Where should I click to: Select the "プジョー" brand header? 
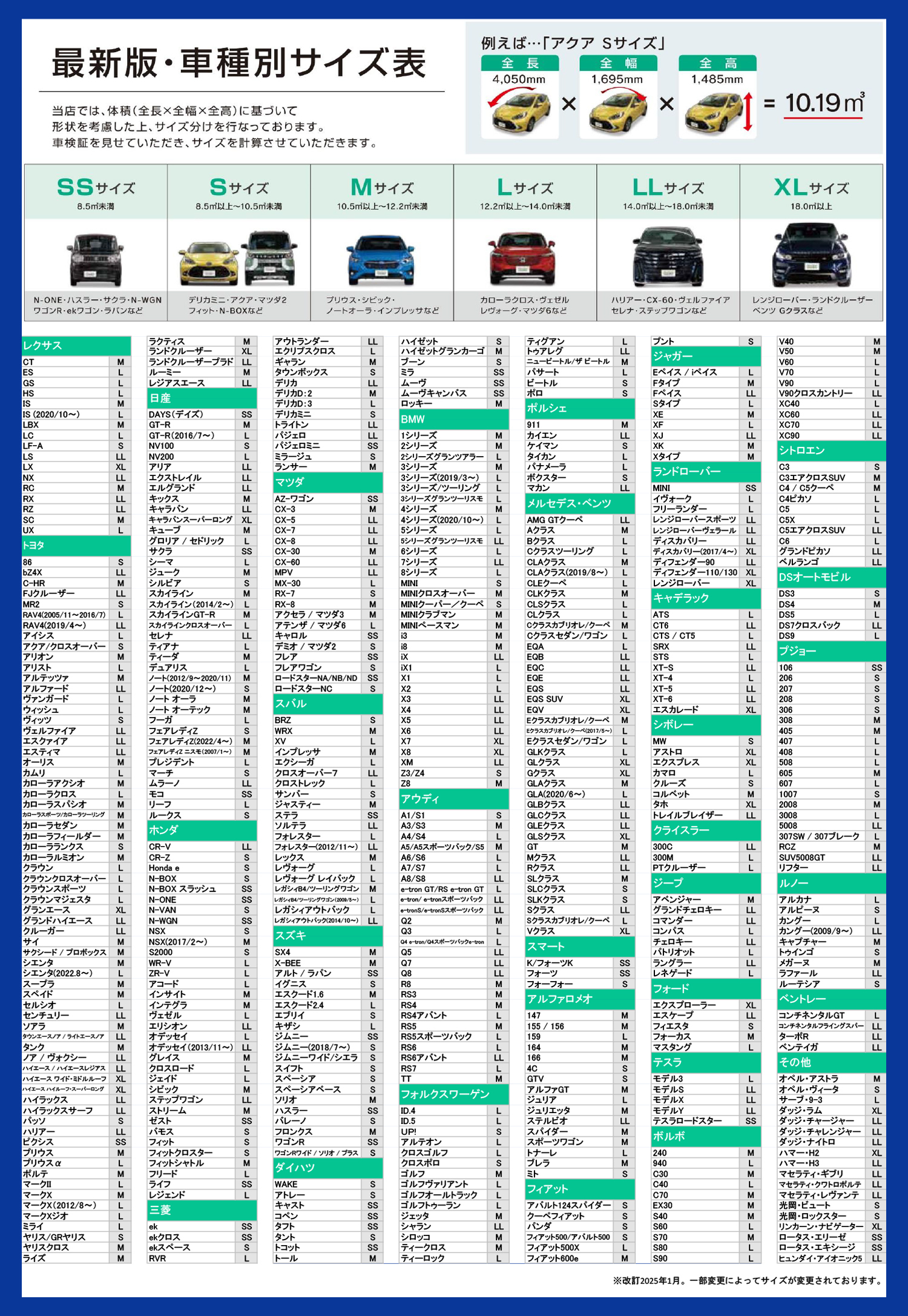click(832, 651)
